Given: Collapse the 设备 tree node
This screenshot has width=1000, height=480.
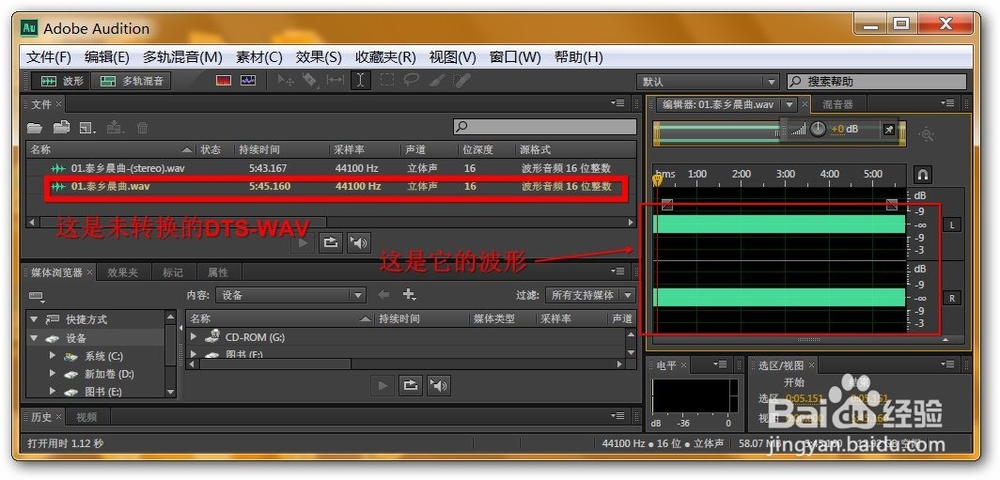Looking at the screenshot, I should (x=33, y=338).
